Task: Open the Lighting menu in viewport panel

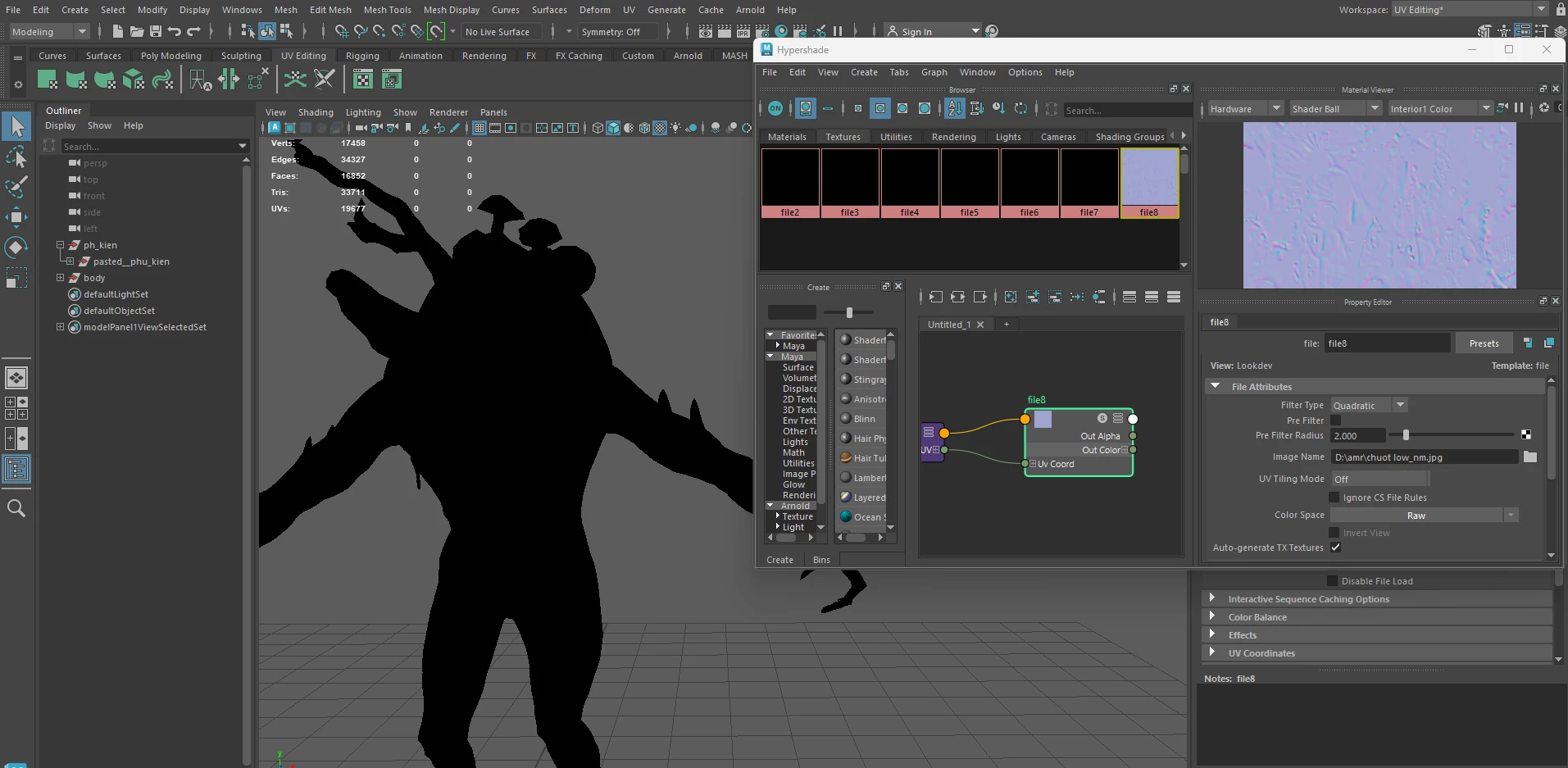Action: click(x=363, y=112)
